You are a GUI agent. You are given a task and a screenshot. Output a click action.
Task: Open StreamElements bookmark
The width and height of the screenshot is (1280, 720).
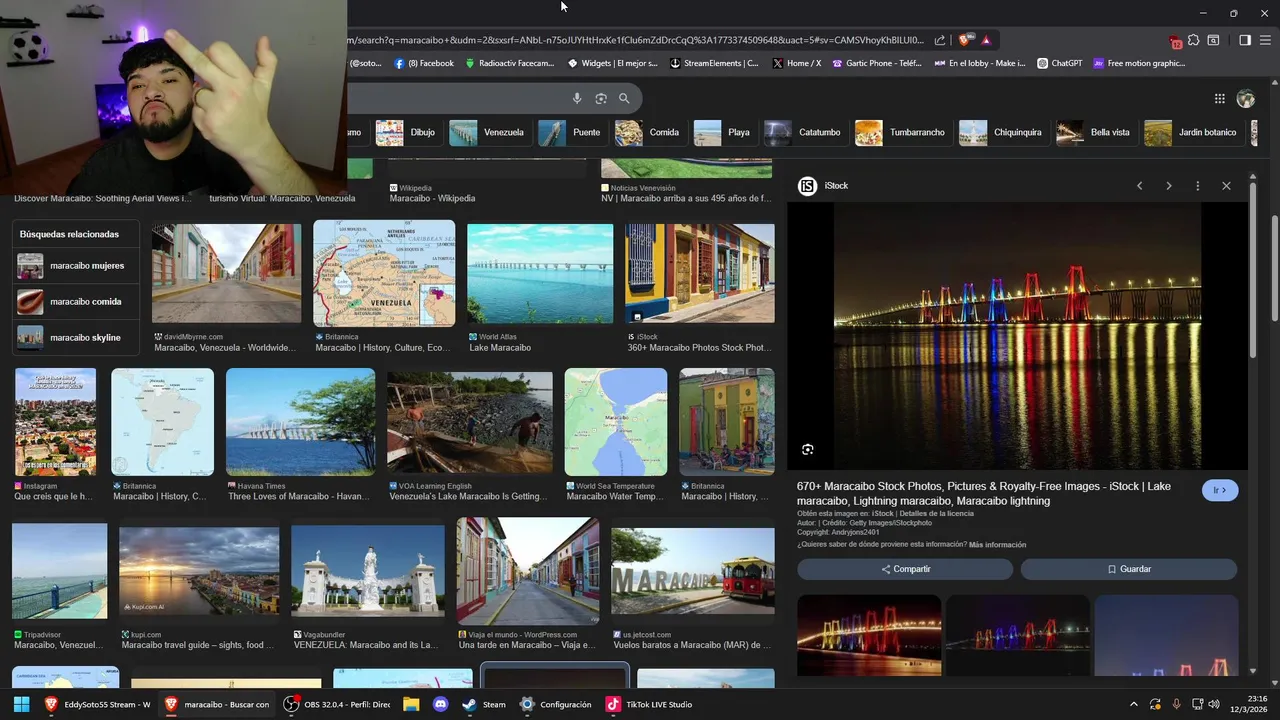coord(714,63)
